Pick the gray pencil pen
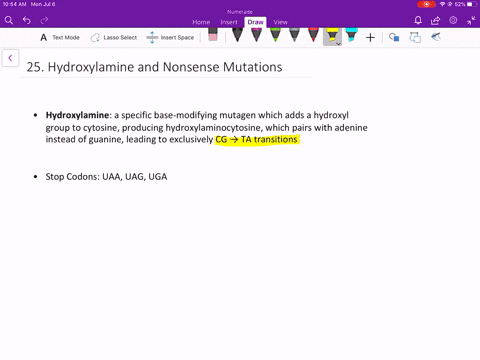This screenshot has width=480, height=360. (294, 35)
